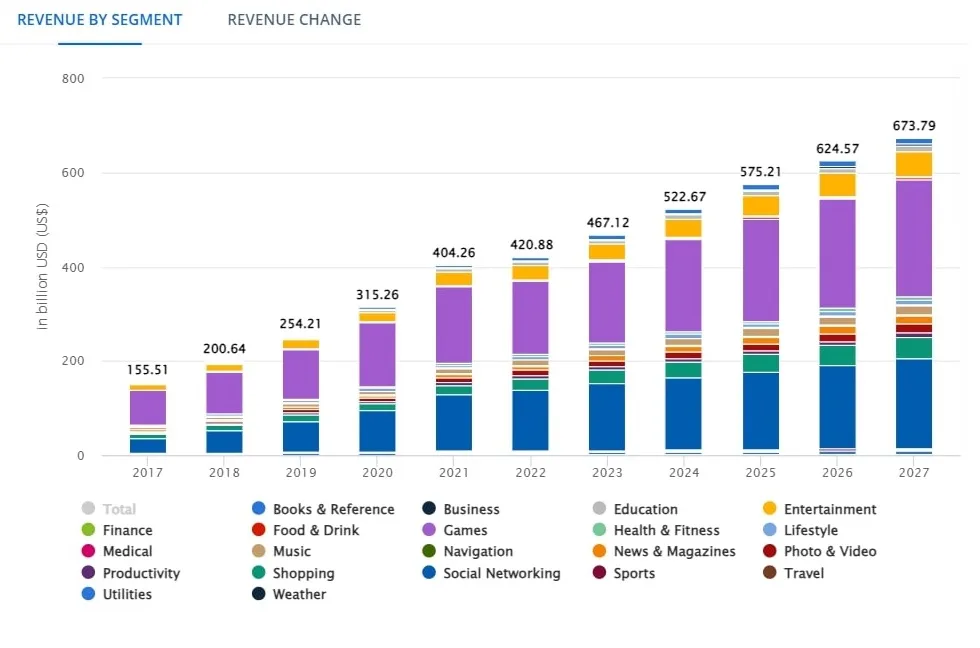The width and height of the screenshot is (980, 648).
Task: Click the 200.64 total label
Action: (224, 349)
